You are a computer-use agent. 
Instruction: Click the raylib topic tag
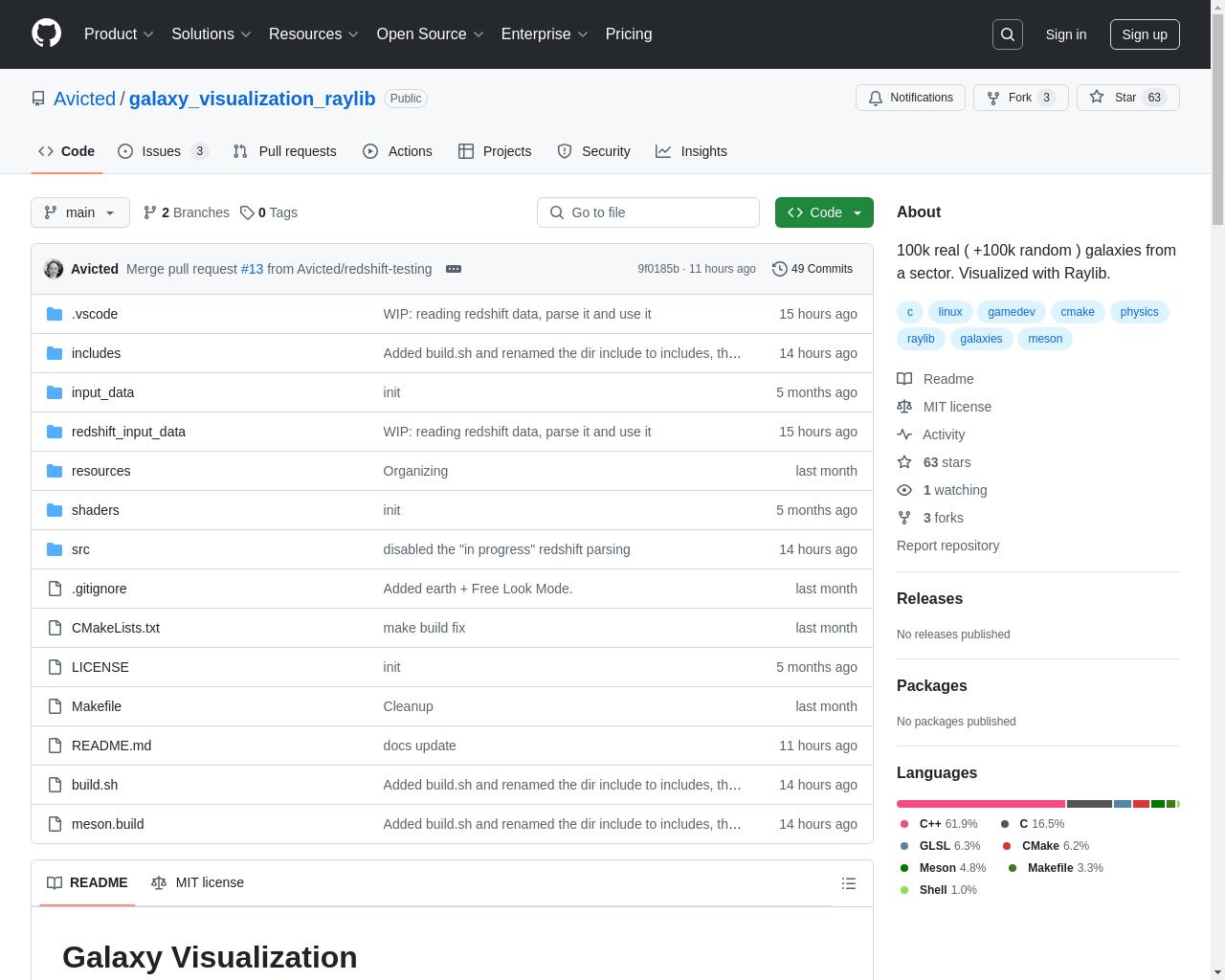pyautogui.click(x=921, y=339)
